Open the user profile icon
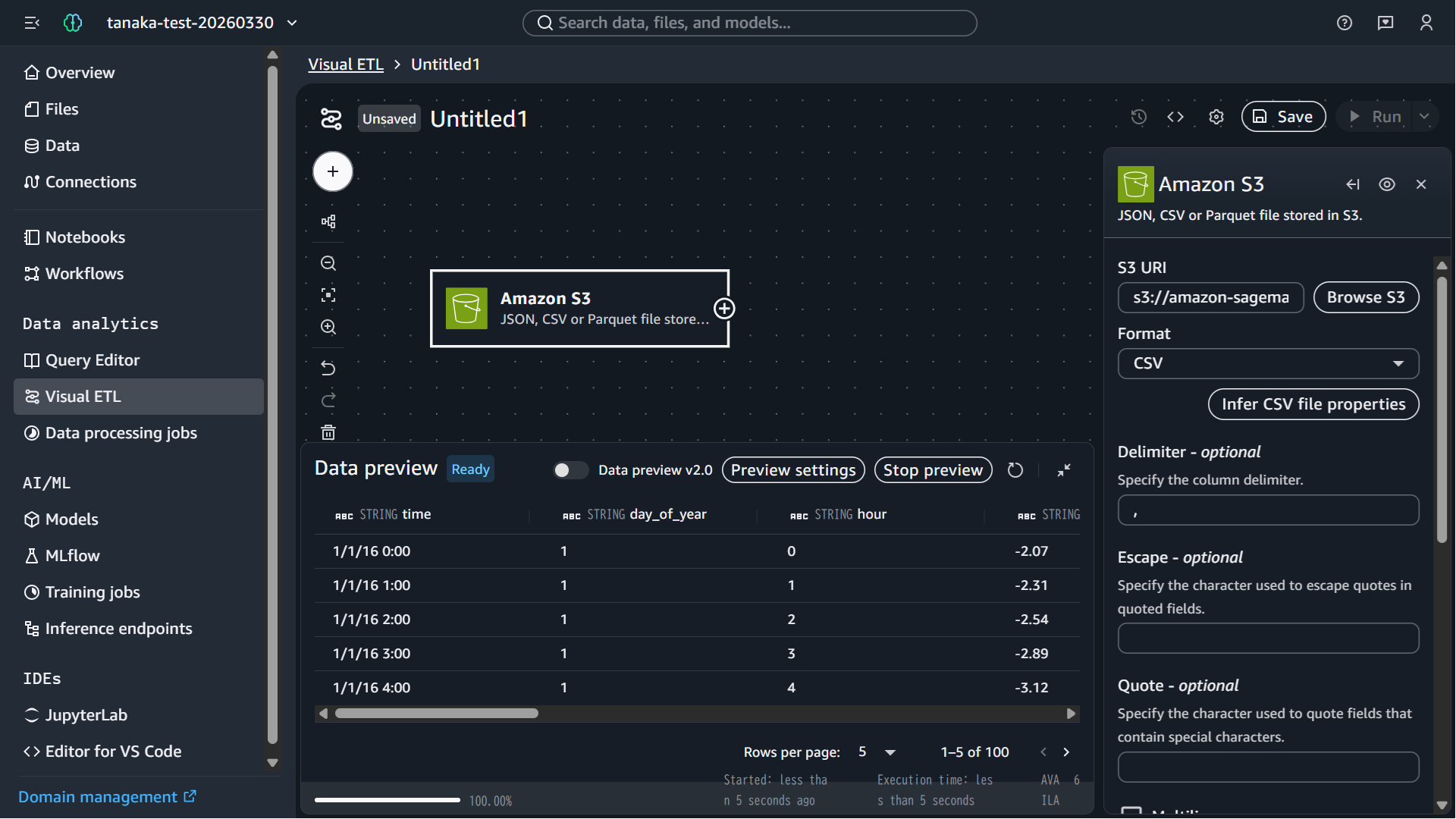This screenshot has width=1456, height=819. [1426, 23]
